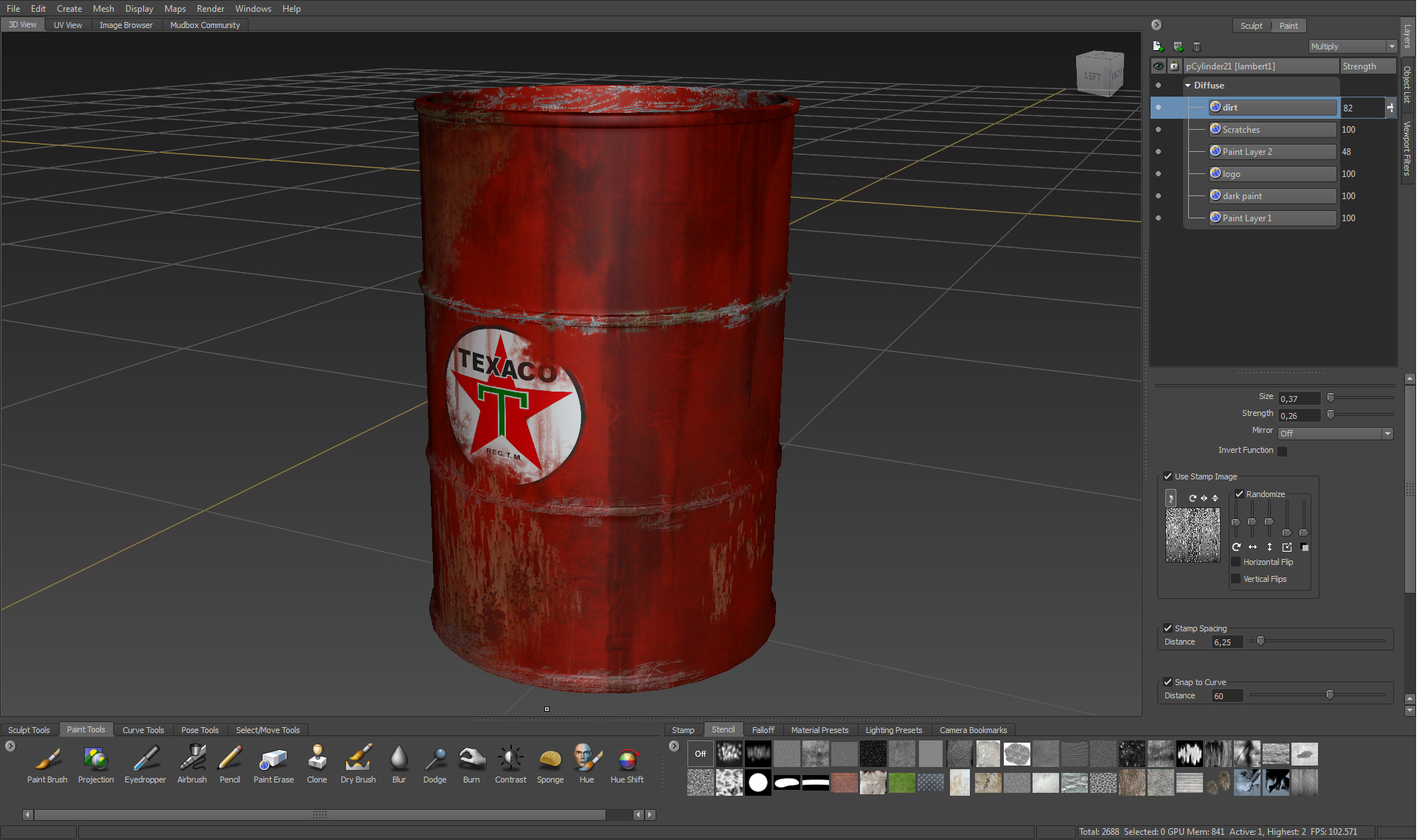Image resolution: width=1422 pixels, height=840 pixels.
Task: Open the Stamp tray tab
Action: [x=683, y=730]
